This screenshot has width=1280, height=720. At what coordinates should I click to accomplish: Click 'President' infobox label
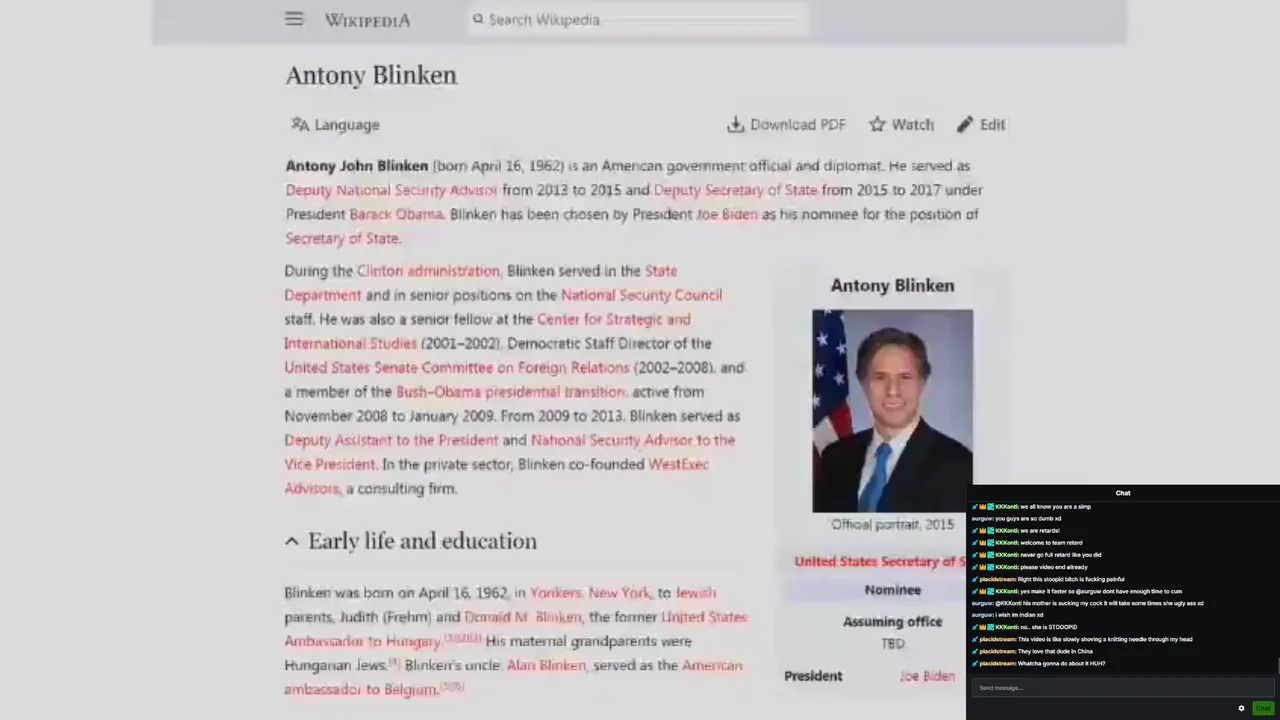(x=813, y=676)
